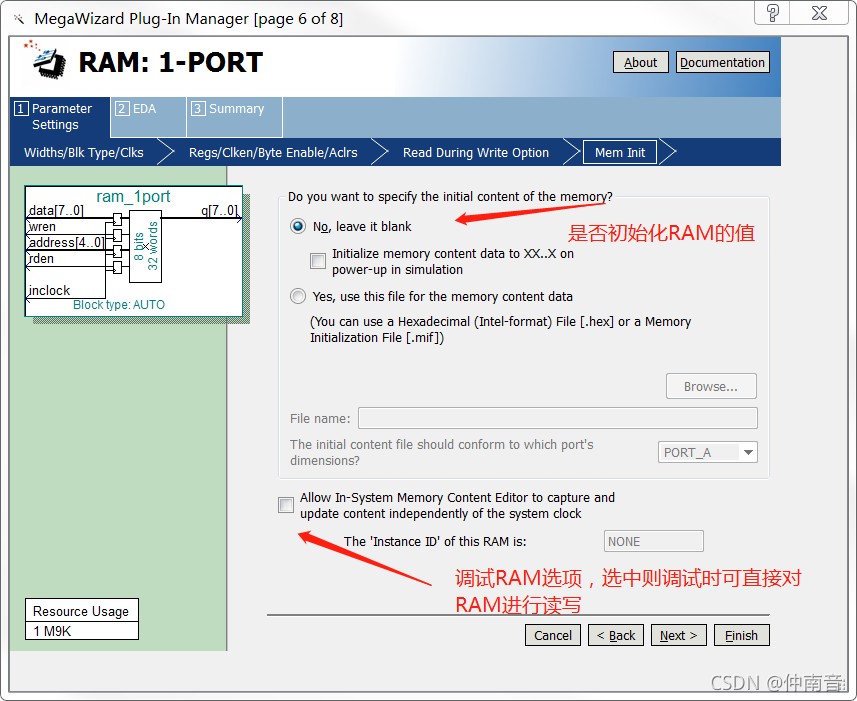
Task: Click the Instance ID field showing NONE
Action: click(x=654, y=541)
